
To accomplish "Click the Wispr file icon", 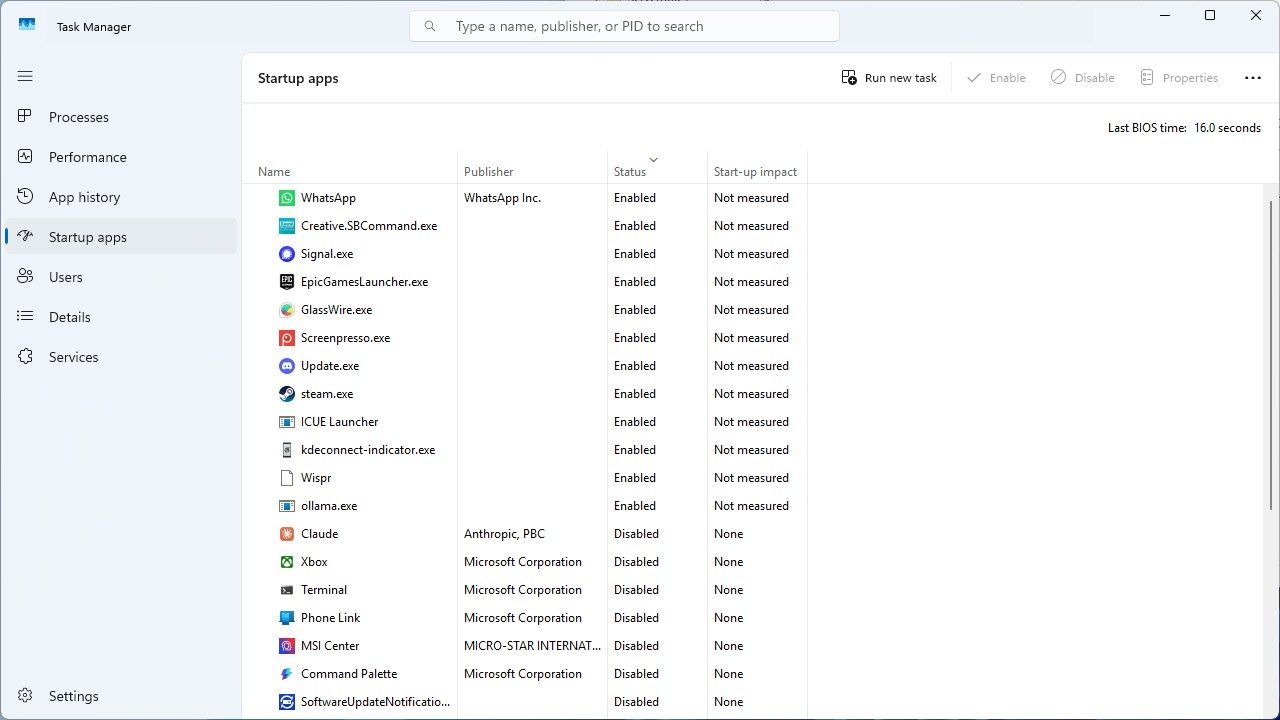I will 287,478.
